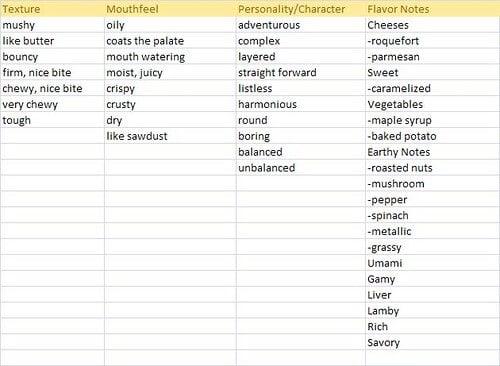The image size is (500, 366).
Task: Click the -maple syrup cell
Action: pos(432,120)
